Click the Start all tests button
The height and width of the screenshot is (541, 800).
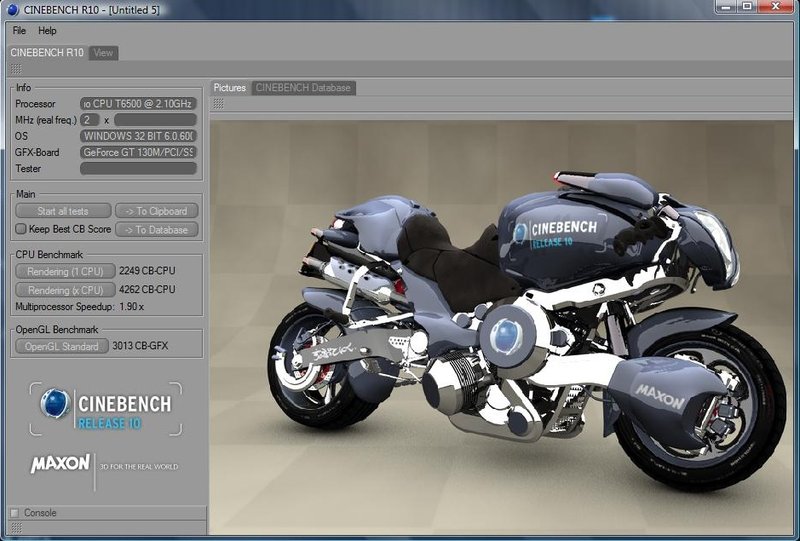click(x=63, y=211)
